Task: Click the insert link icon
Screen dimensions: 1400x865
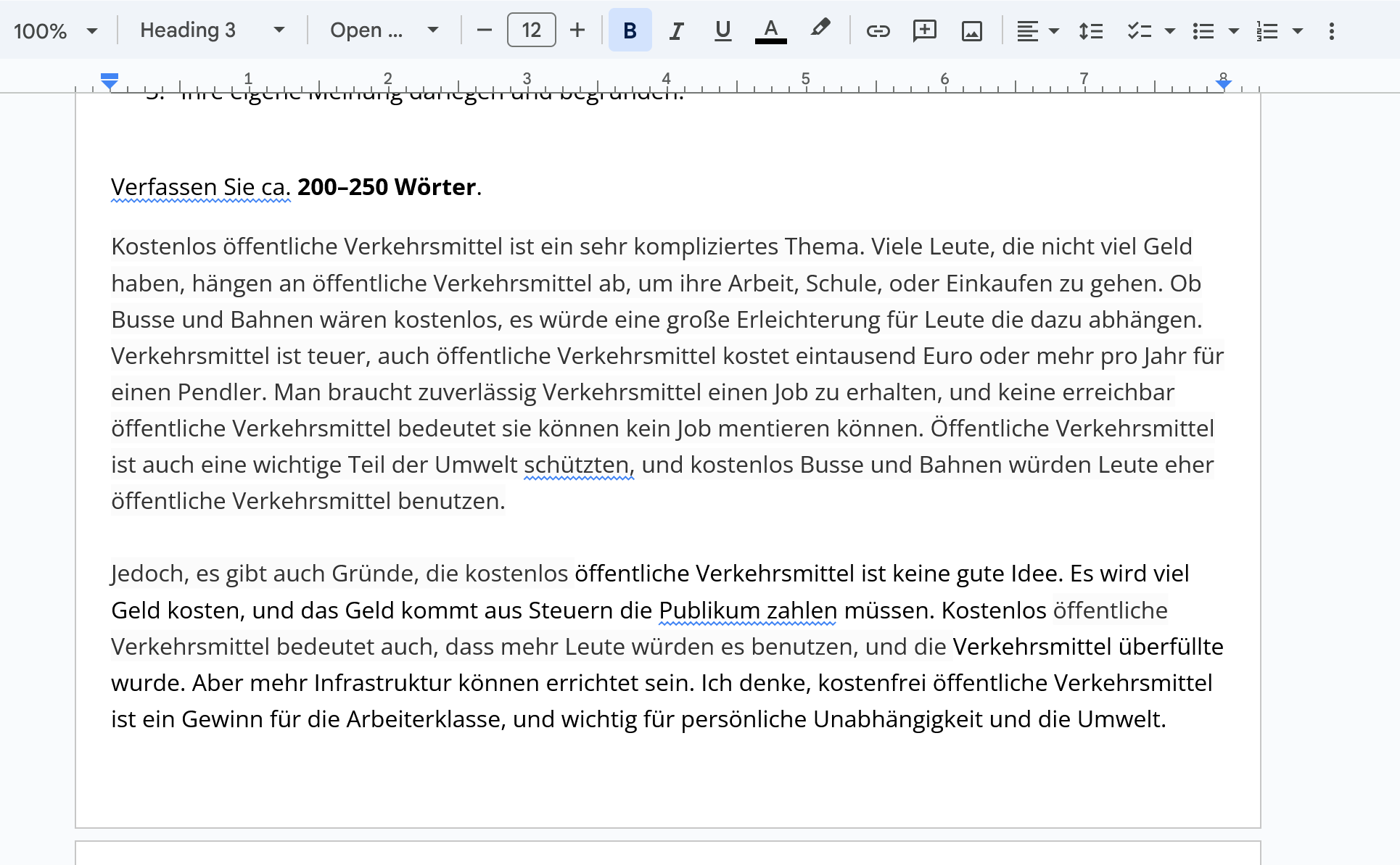Action: [x=878, y=30]
